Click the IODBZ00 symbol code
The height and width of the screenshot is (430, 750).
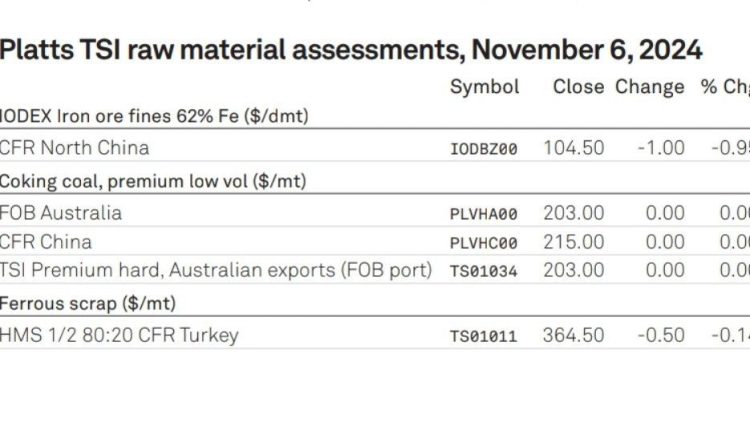pyautogui.click(x=484, y=149)
